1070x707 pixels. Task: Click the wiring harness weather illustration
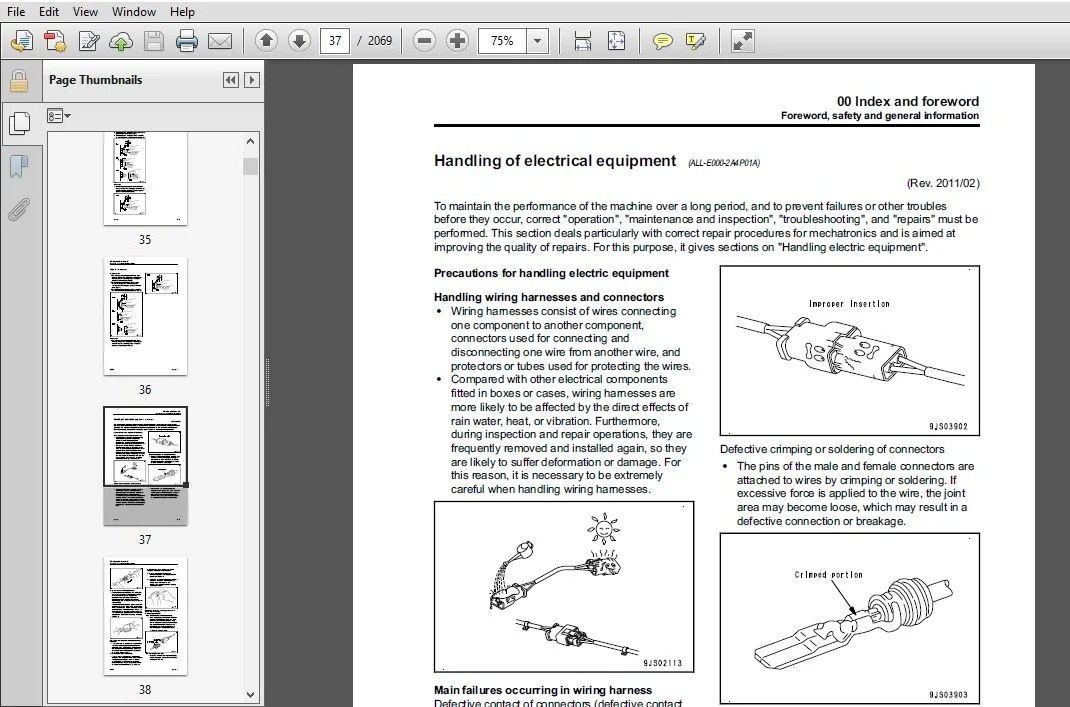(564, 587)
